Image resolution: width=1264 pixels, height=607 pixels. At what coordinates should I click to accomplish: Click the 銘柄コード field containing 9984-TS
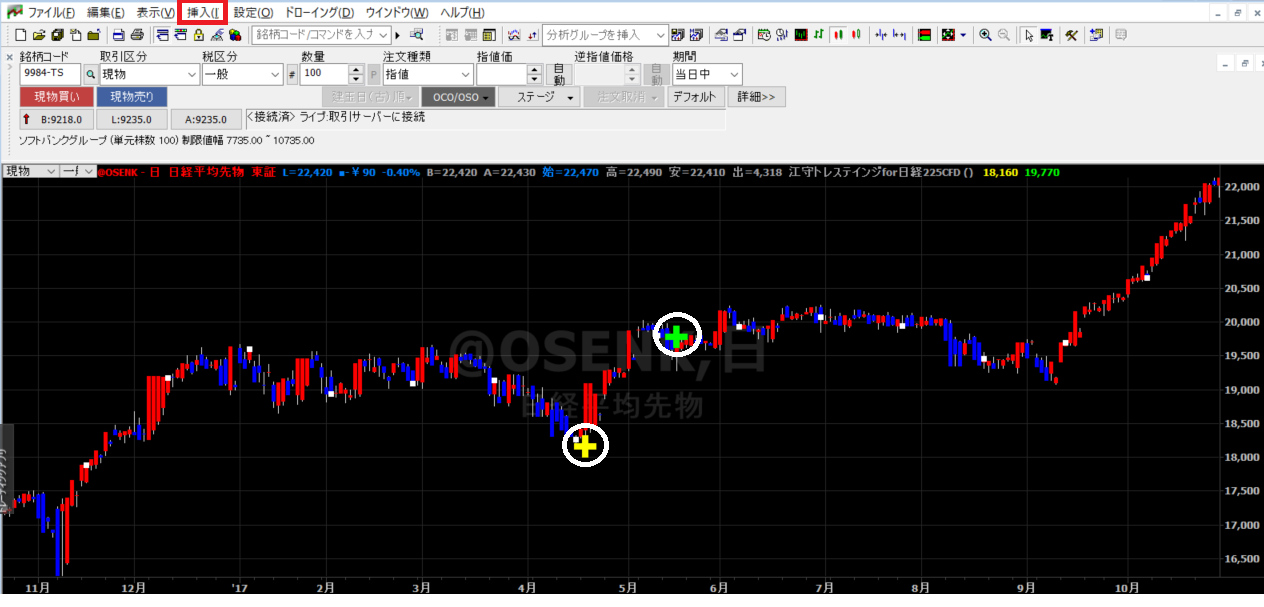(x=50, y=74)
